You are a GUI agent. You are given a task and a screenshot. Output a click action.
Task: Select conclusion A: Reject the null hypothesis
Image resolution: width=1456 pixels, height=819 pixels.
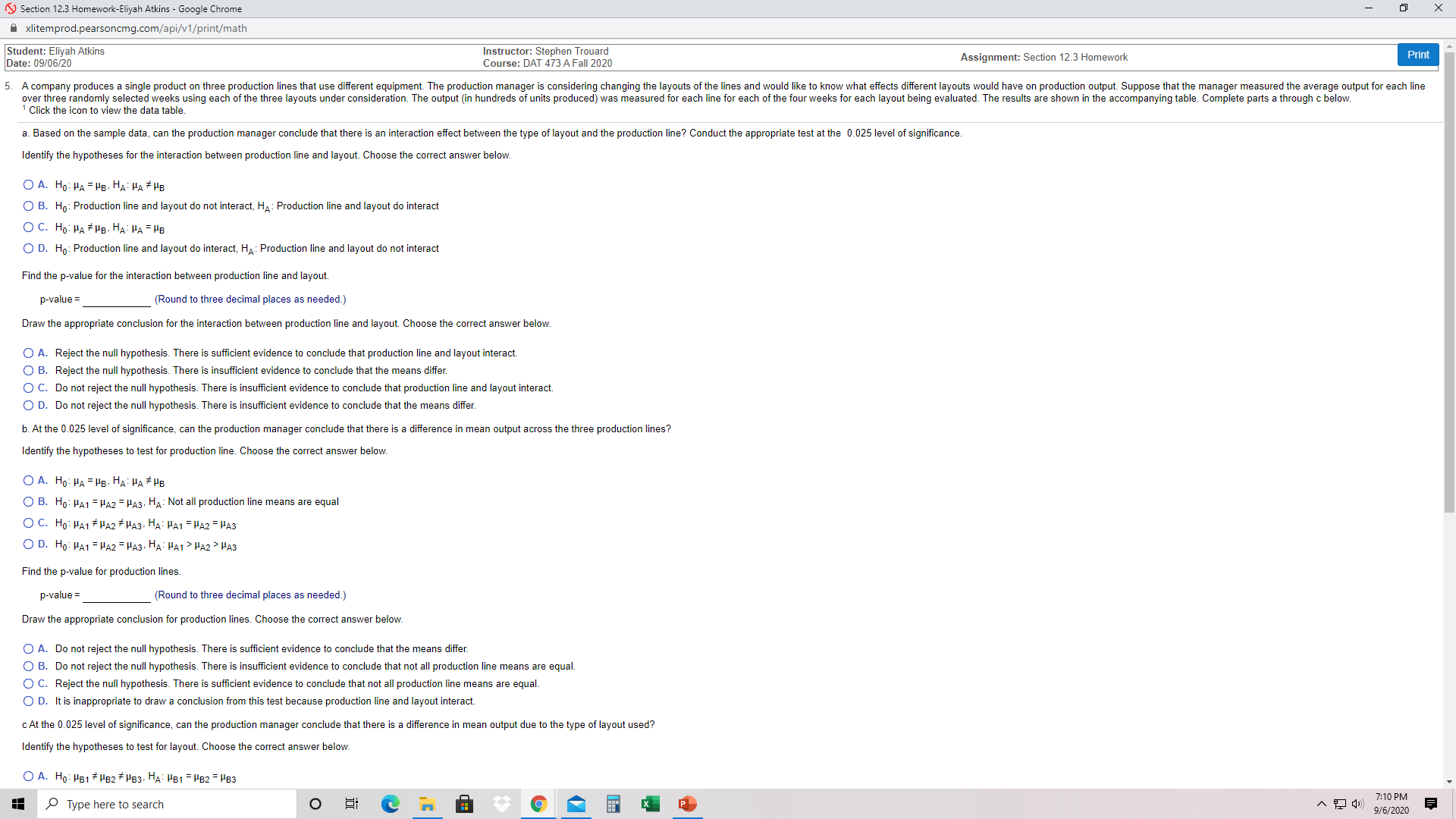pos(28,352)
